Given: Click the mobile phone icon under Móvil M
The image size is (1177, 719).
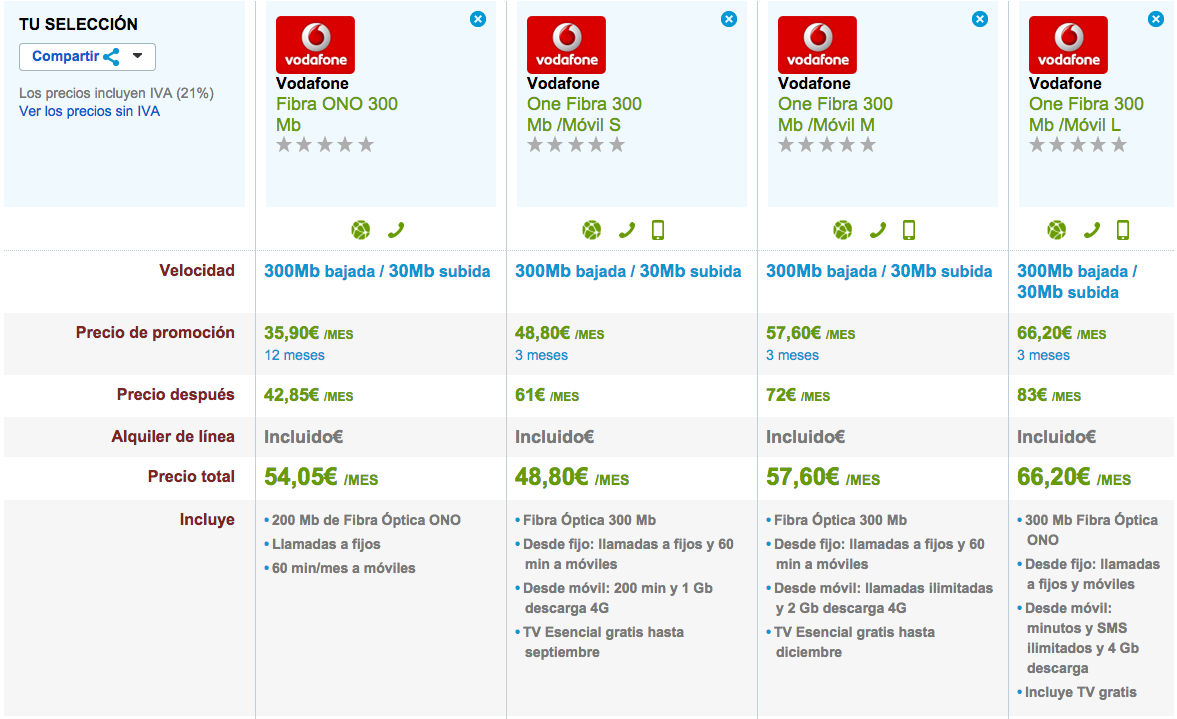Looking at the screenshot, I should pos(909,230).
